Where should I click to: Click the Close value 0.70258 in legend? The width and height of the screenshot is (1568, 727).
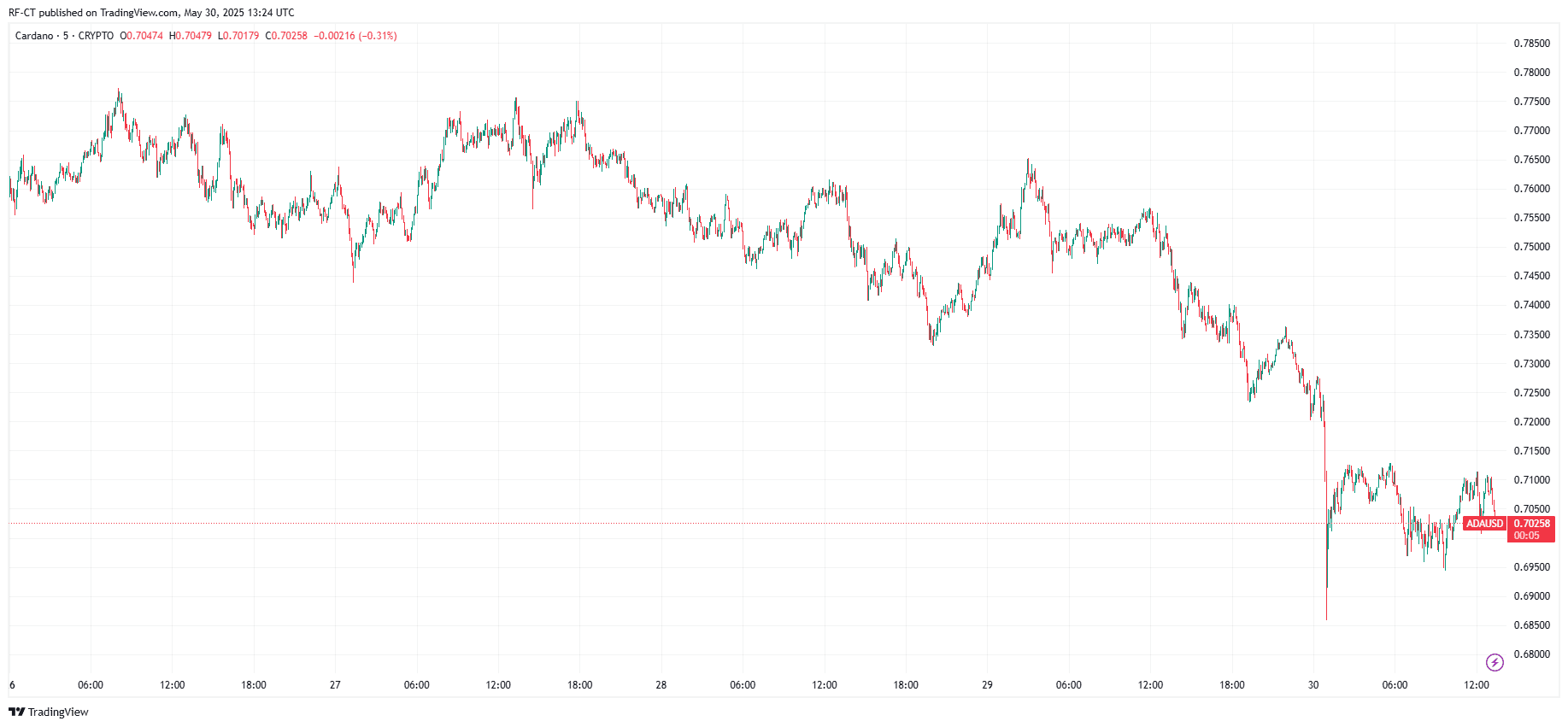[x=289, y=36]
